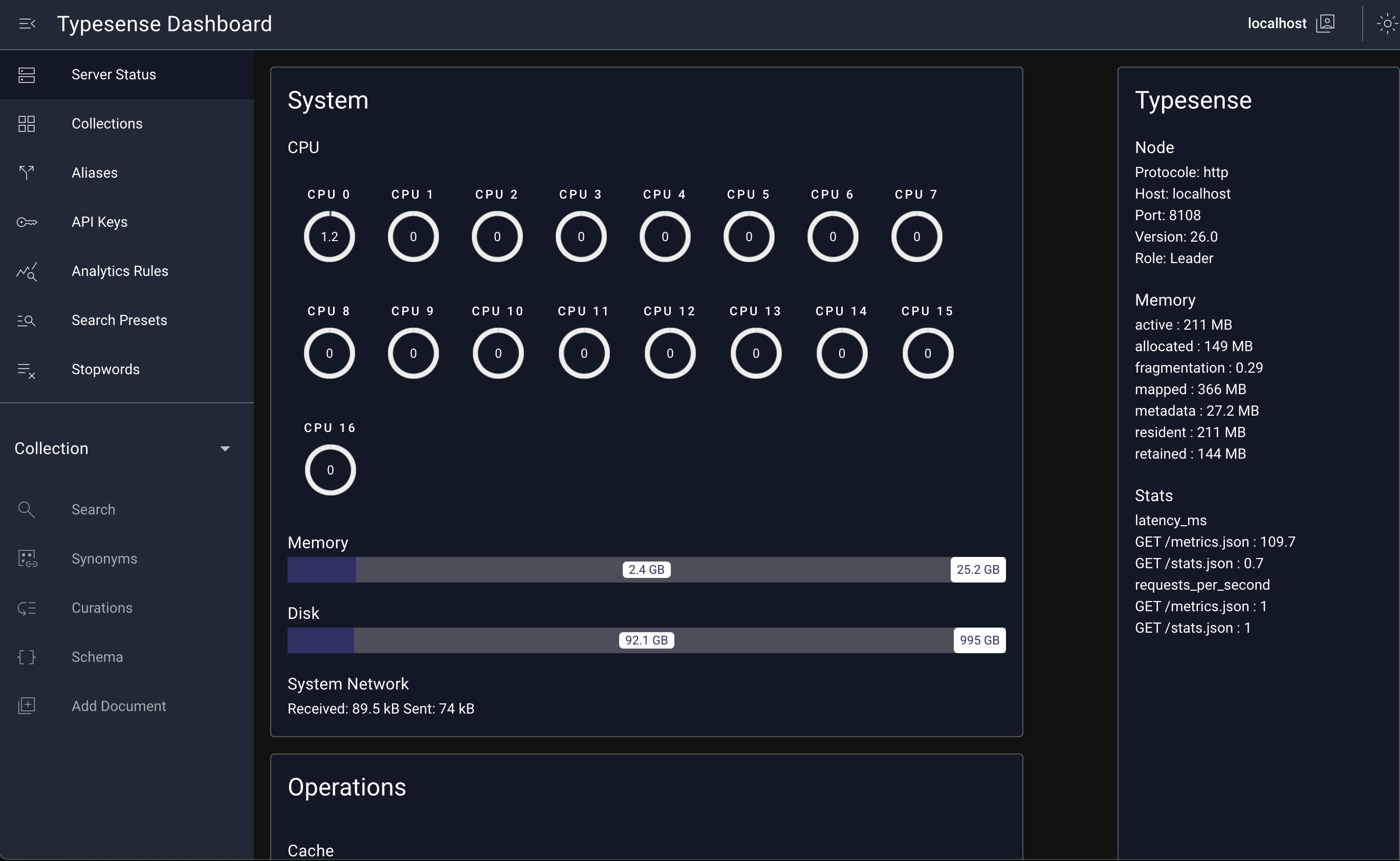Click the localhost server label
Screen dimensions: 1400x861
coord(1277,24)
